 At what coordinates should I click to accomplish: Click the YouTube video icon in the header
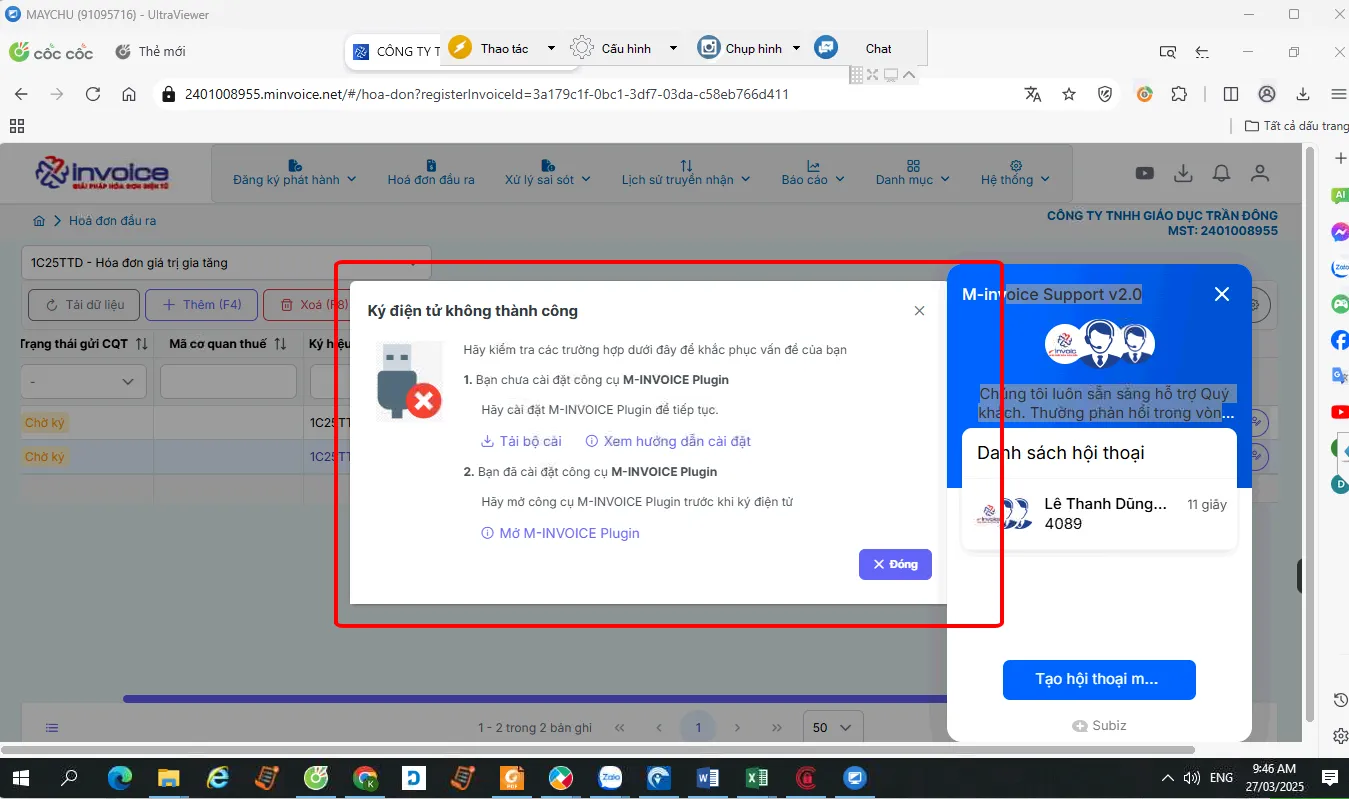[1145, 173]
